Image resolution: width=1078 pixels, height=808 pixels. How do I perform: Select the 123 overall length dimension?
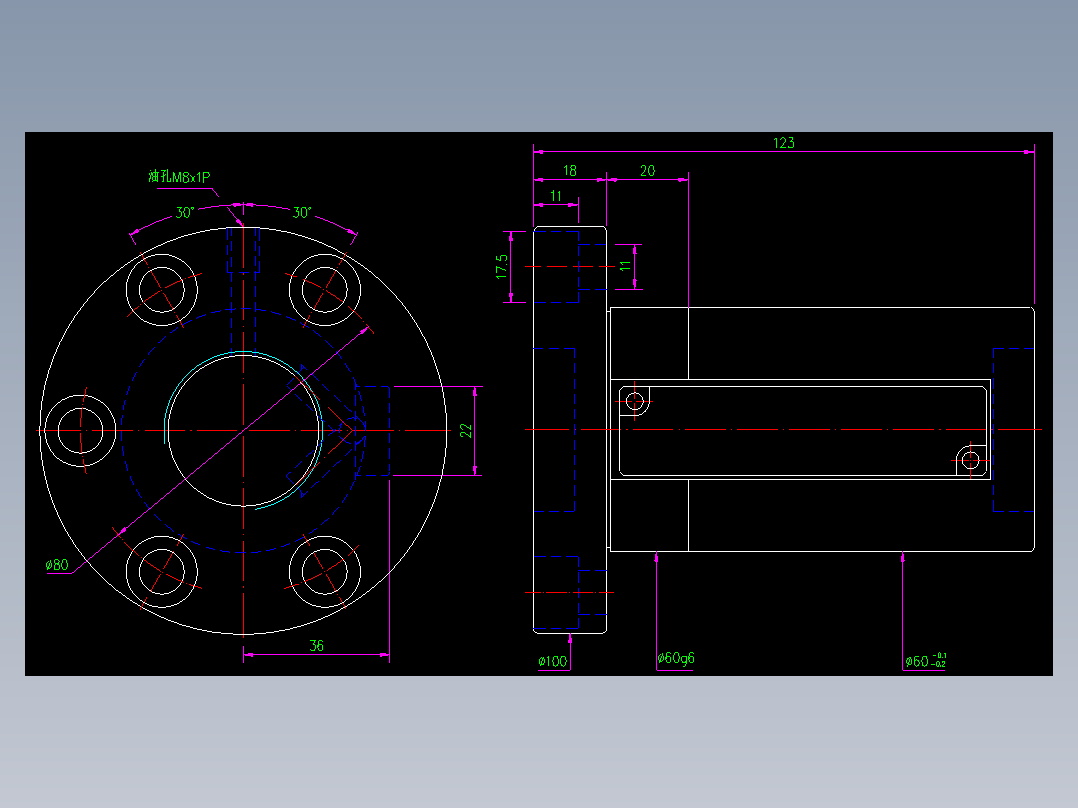click(784, 143)
